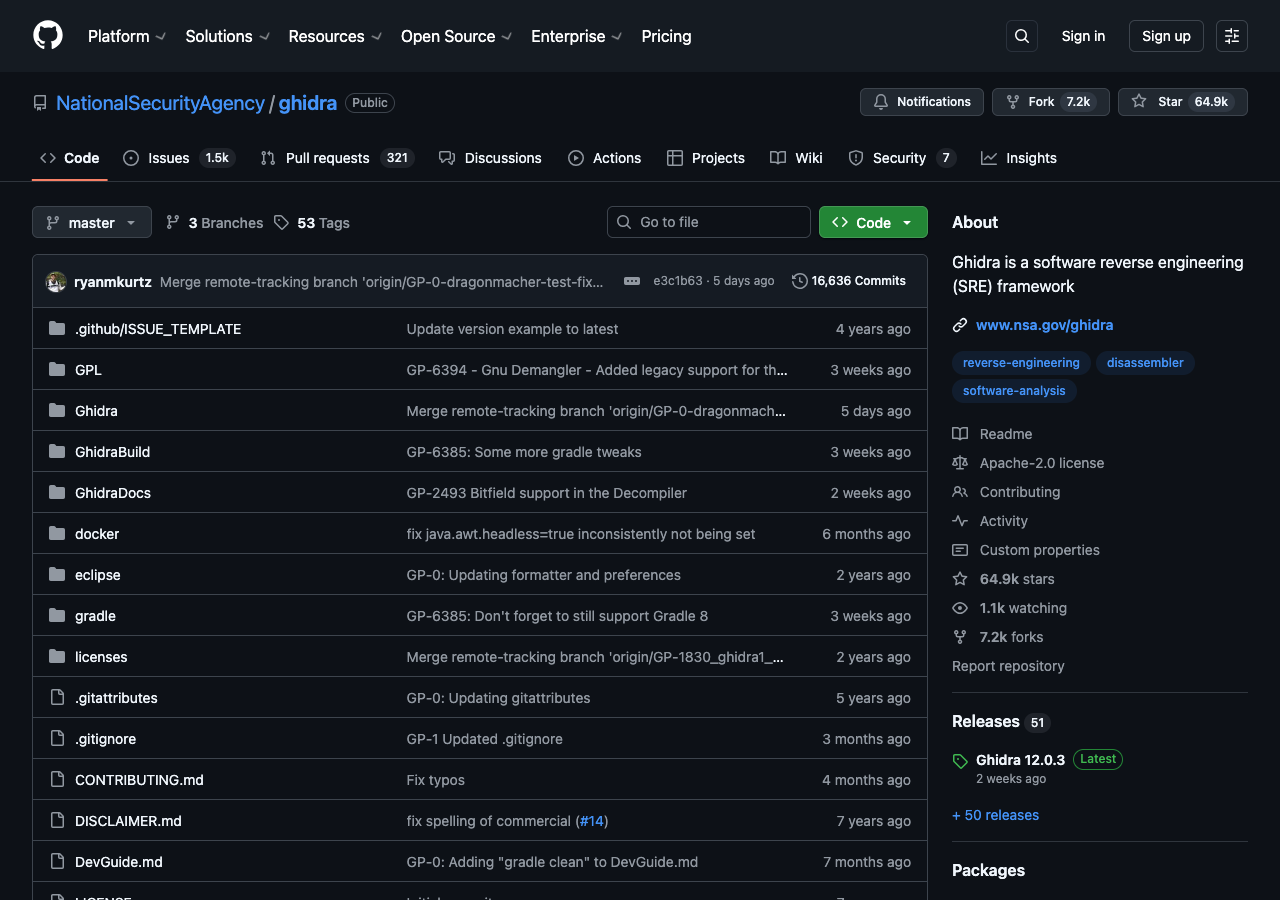Open the Apache-2.0 license link
This screenshot has height=900, width=1280.
pyautogui.click(x=1041, y=463)
